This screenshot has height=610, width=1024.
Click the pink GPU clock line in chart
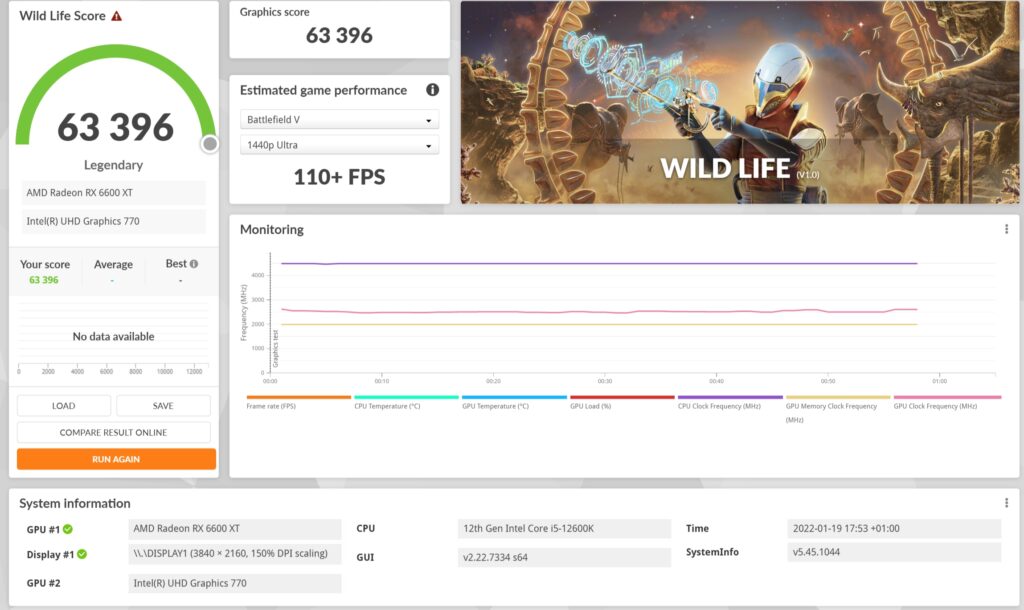pyautogui.click(x=599, y=312)
